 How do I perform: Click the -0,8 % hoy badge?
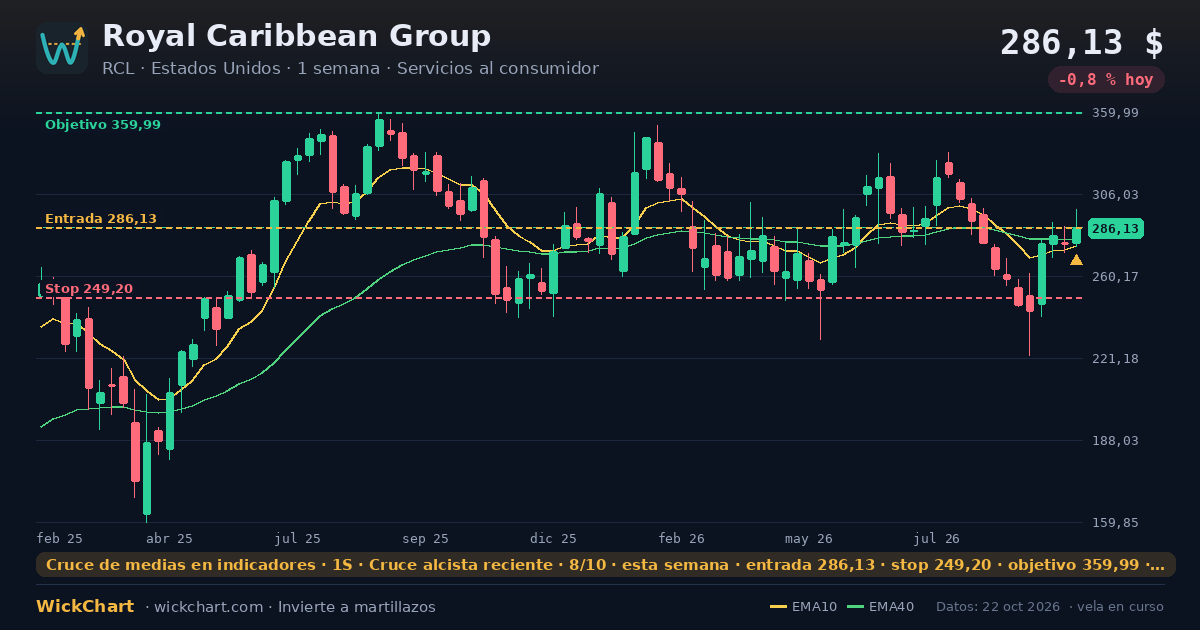coord(1106,80)
